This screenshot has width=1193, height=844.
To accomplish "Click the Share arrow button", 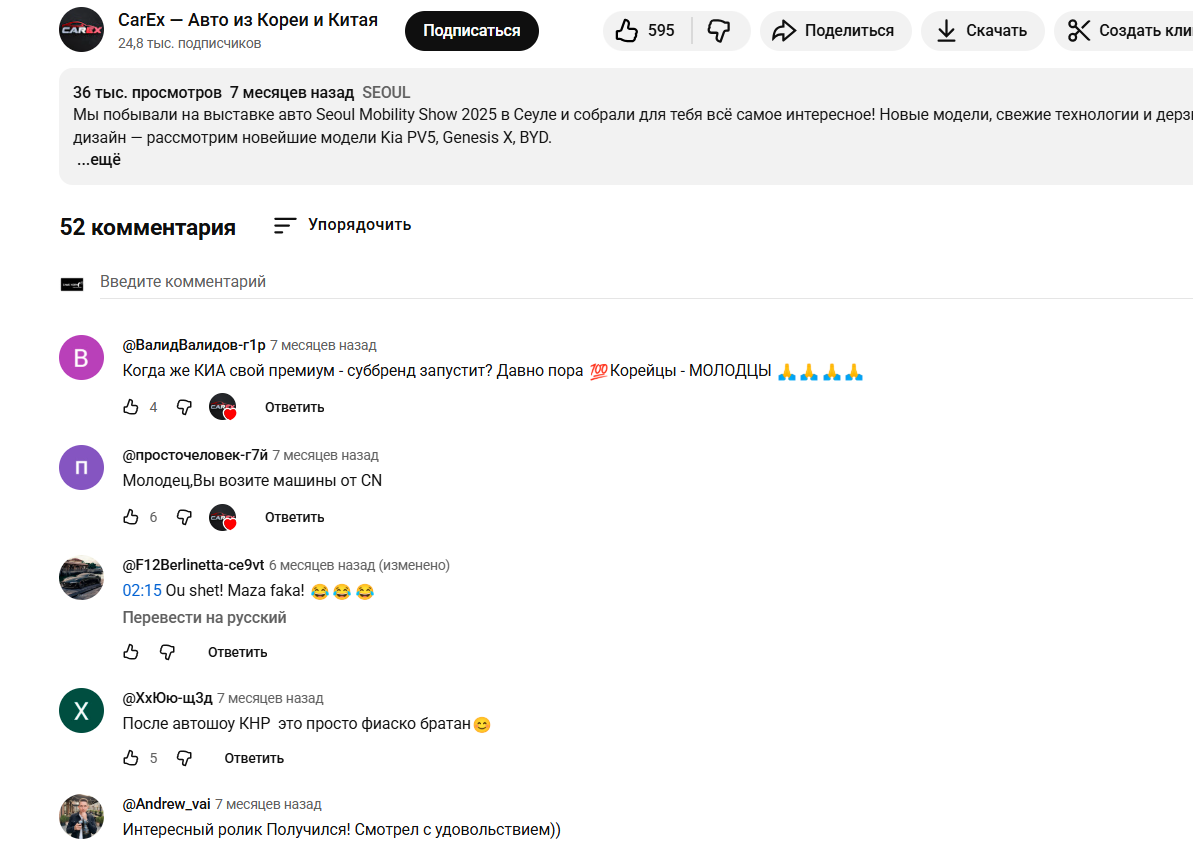I will pyautogui.click(x=835, y=31).
